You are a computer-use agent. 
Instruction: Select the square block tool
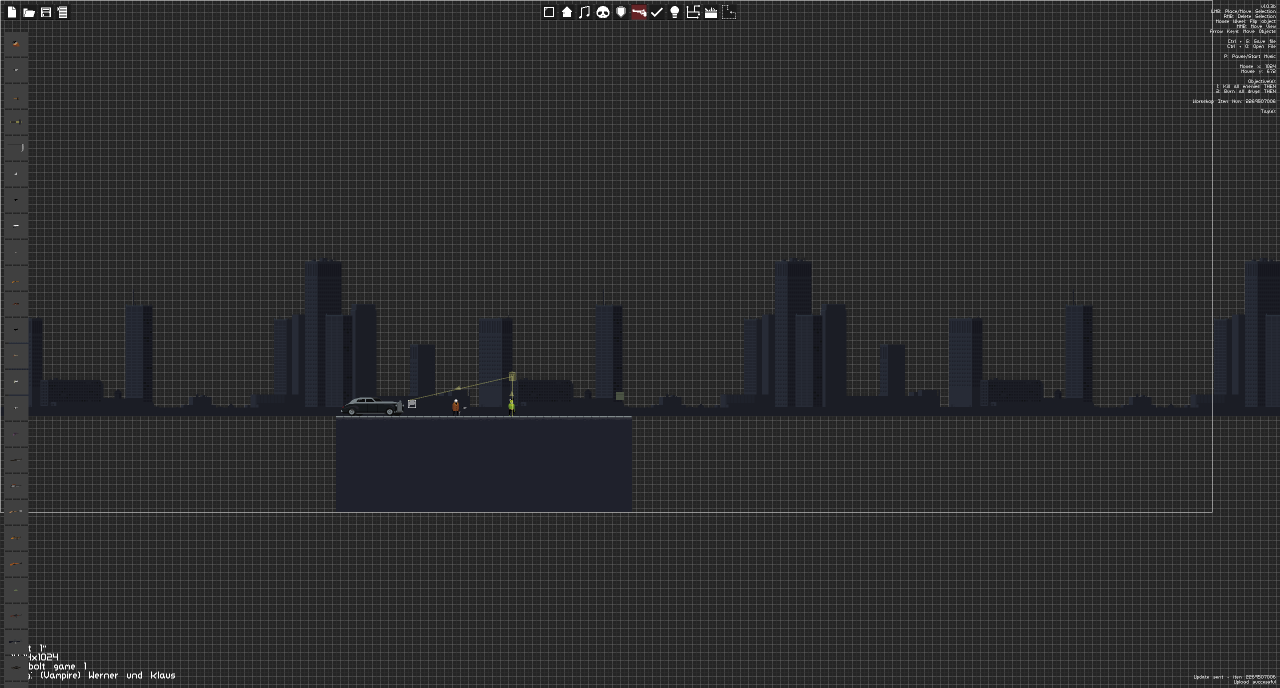click(x=549, y=12)
